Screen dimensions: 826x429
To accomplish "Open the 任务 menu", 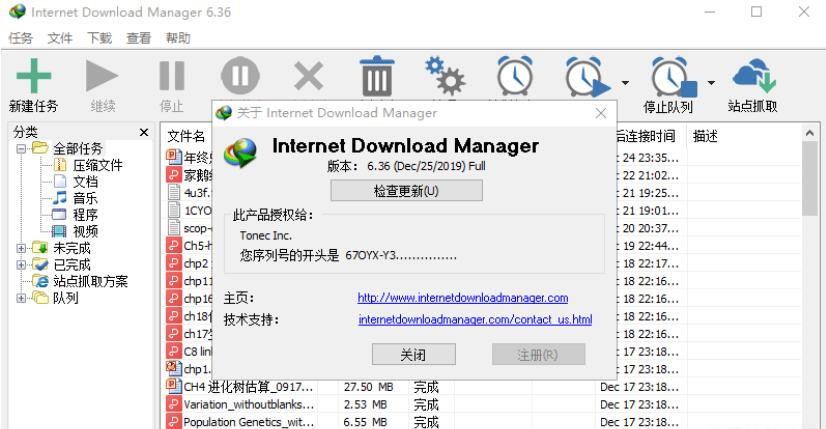I will click(x=21, y=38).
